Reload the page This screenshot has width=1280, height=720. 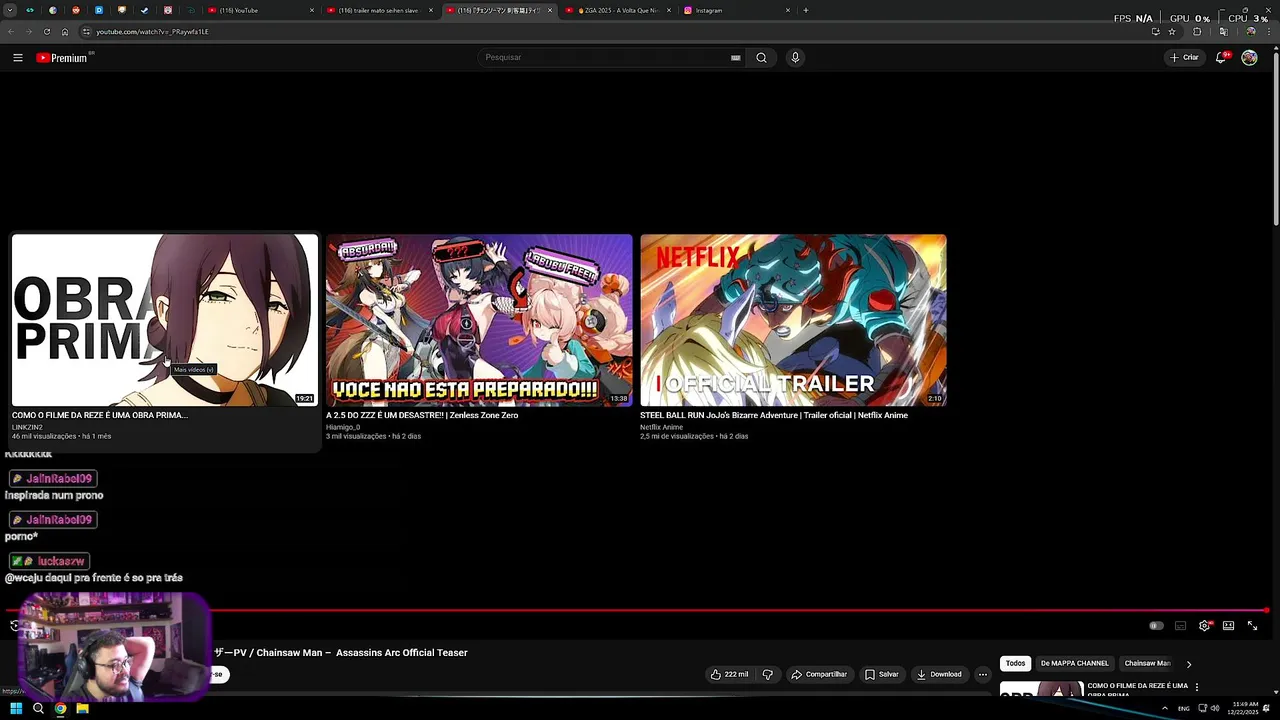46,32
